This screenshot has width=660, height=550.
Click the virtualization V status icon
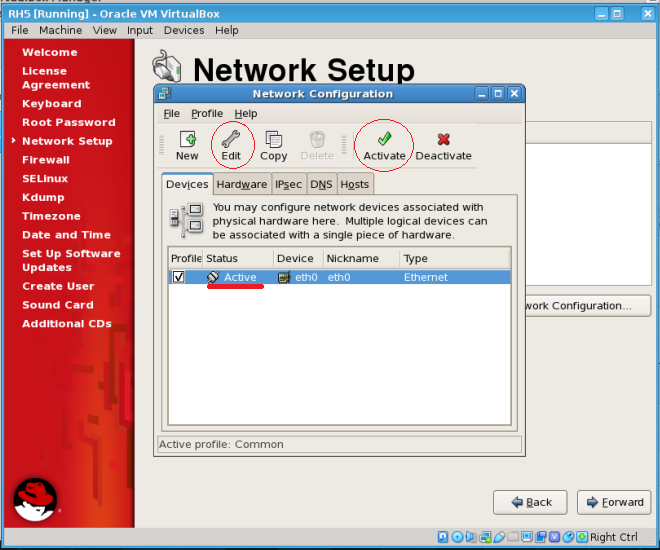[554, 537]
